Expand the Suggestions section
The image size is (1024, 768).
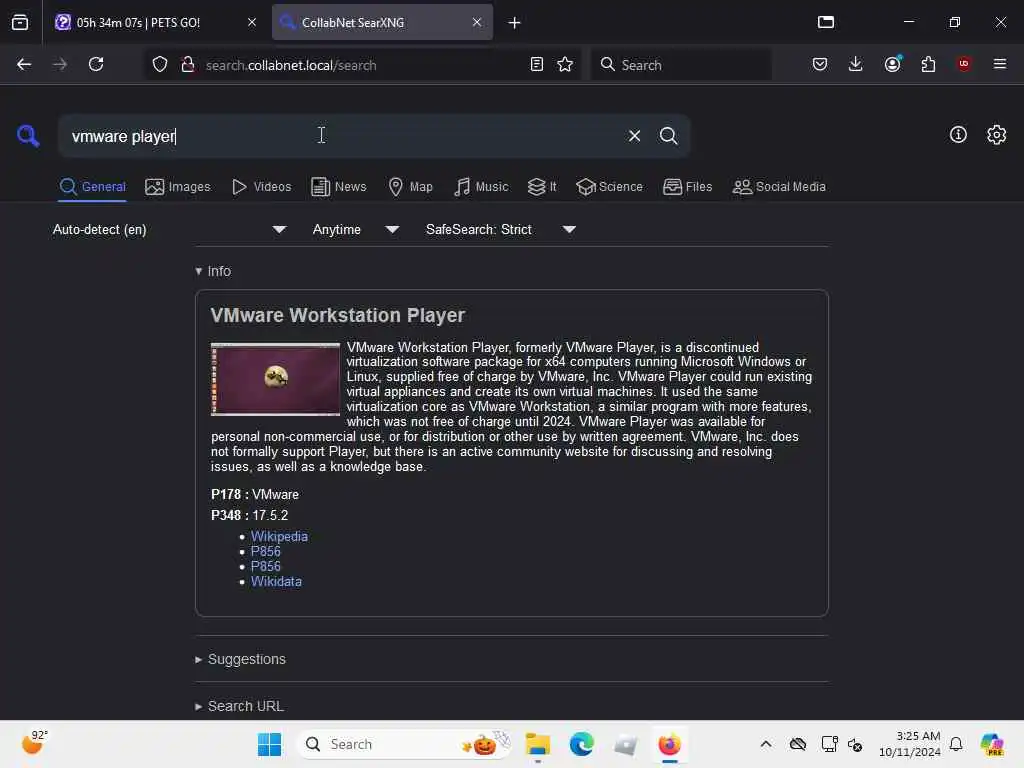pos(240,660)
